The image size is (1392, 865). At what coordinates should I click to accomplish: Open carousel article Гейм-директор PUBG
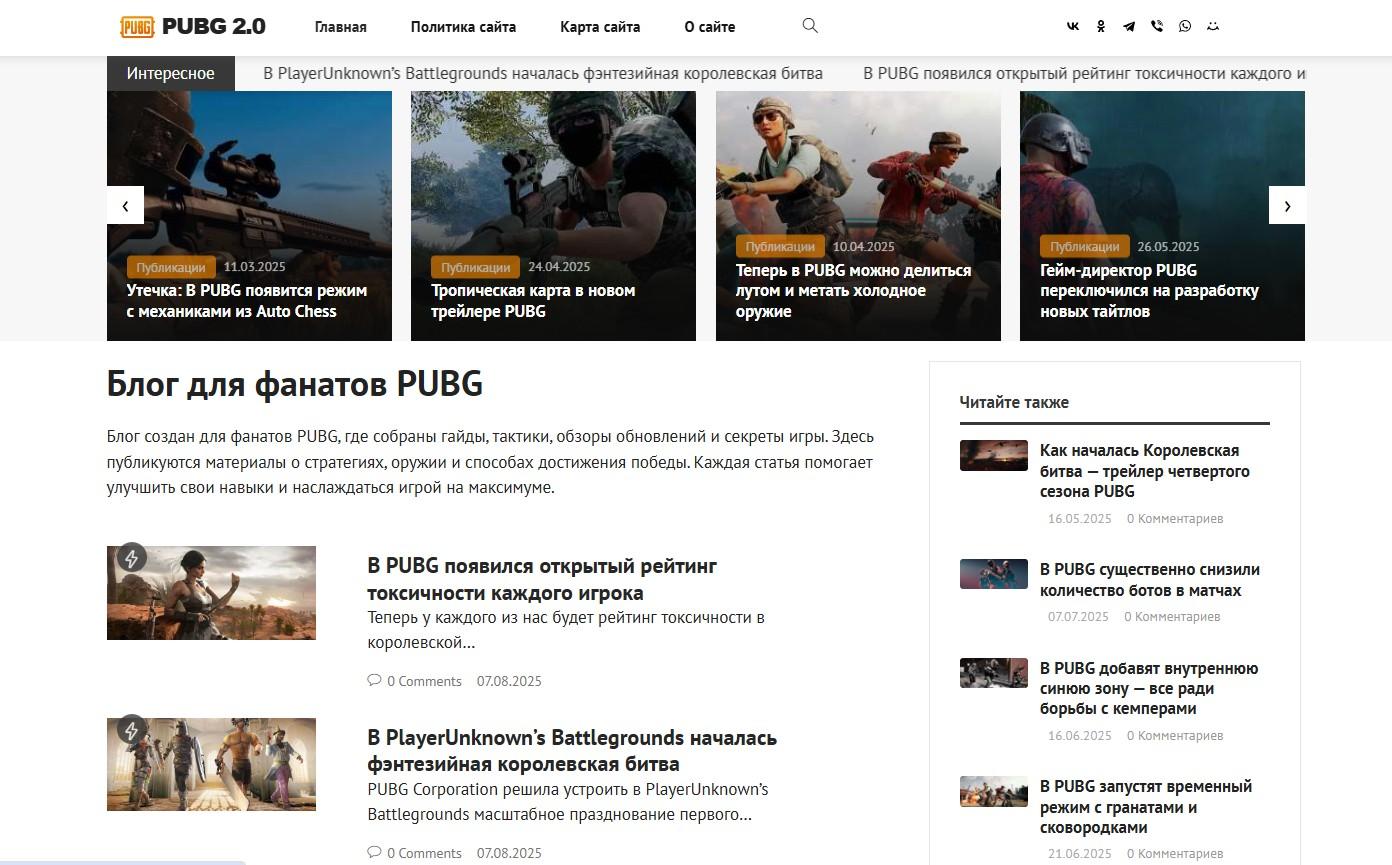[x=1149, y=291]
